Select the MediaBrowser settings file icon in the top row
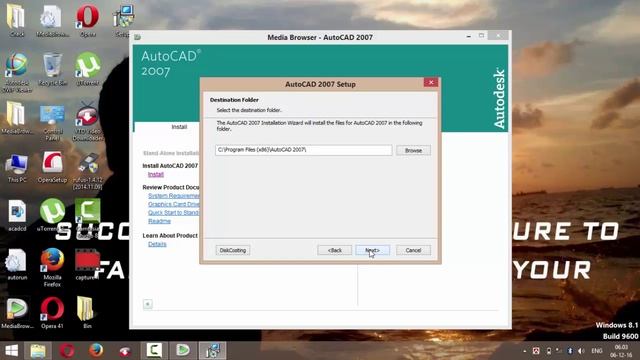640x360 pixels. click(x=52, y=21)
